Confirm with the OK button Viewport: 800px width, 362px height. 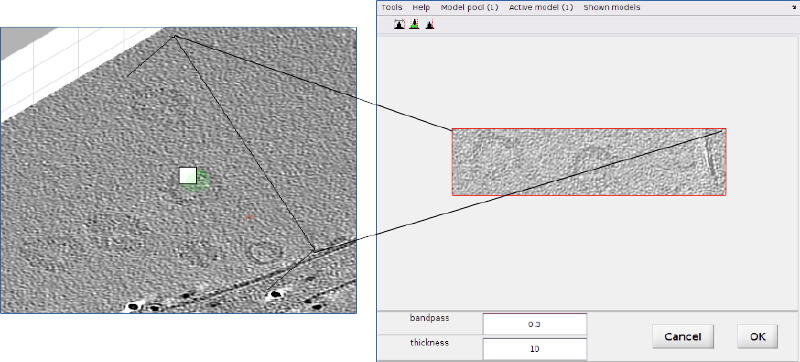(x=758, y=337)
